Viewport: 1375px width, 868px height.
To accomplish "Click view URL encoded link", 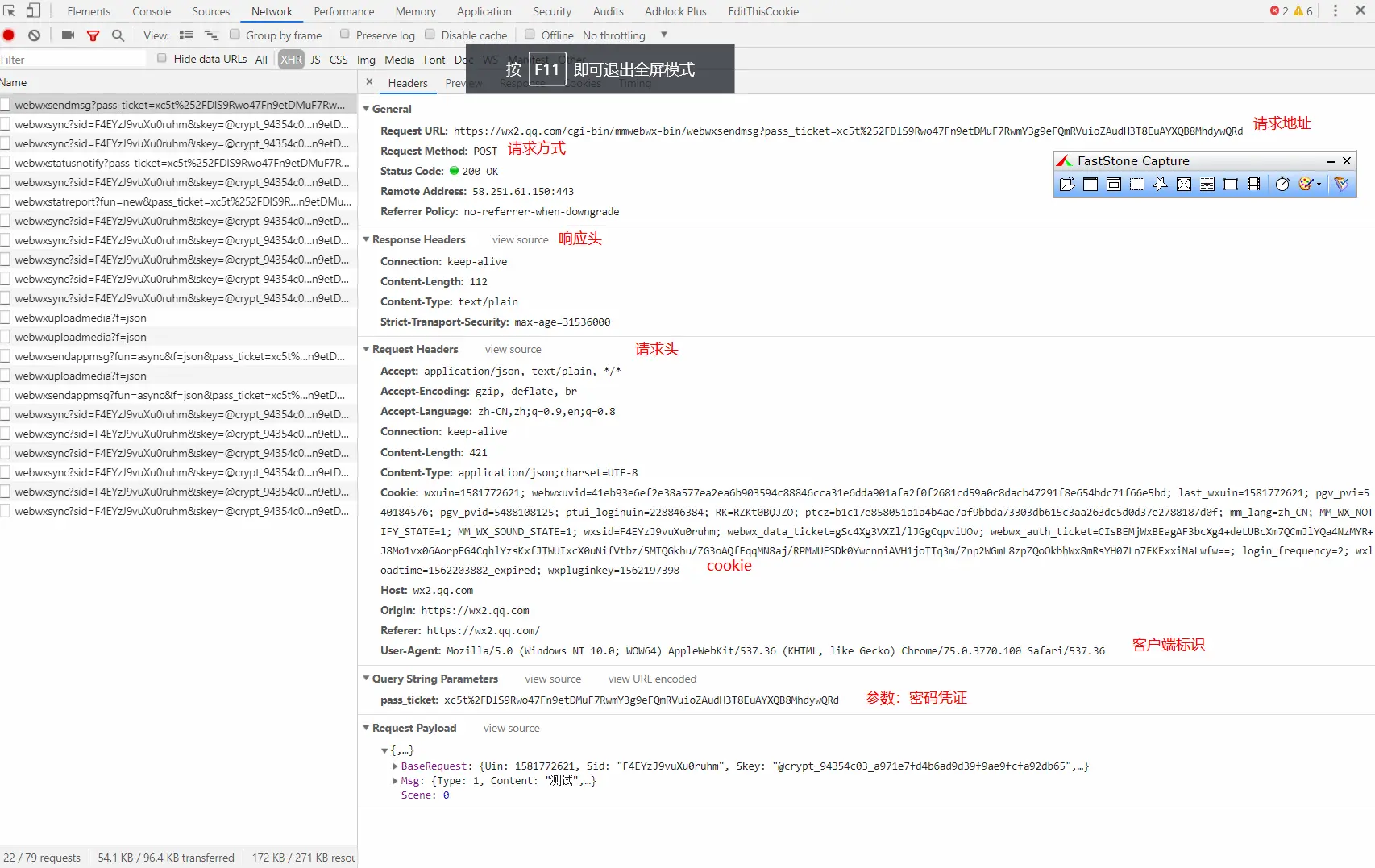I will point(653,679).
